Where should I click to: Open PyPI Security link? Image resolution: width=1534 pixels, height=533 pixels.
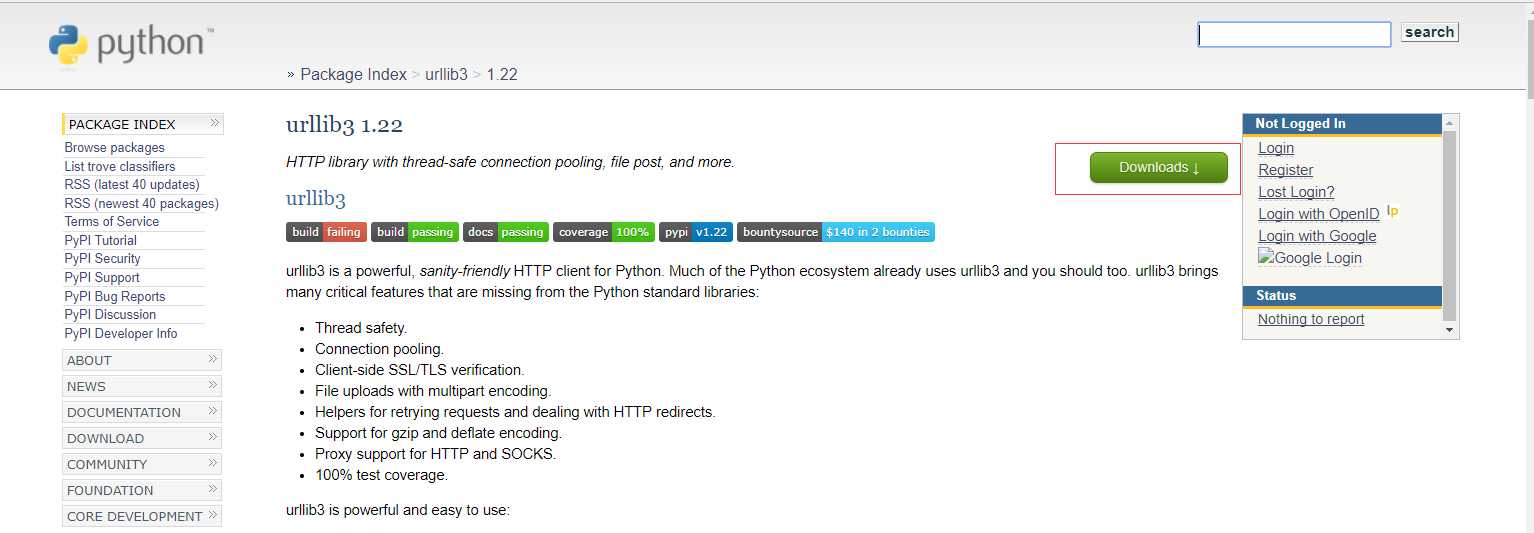(x=102, y=258)
